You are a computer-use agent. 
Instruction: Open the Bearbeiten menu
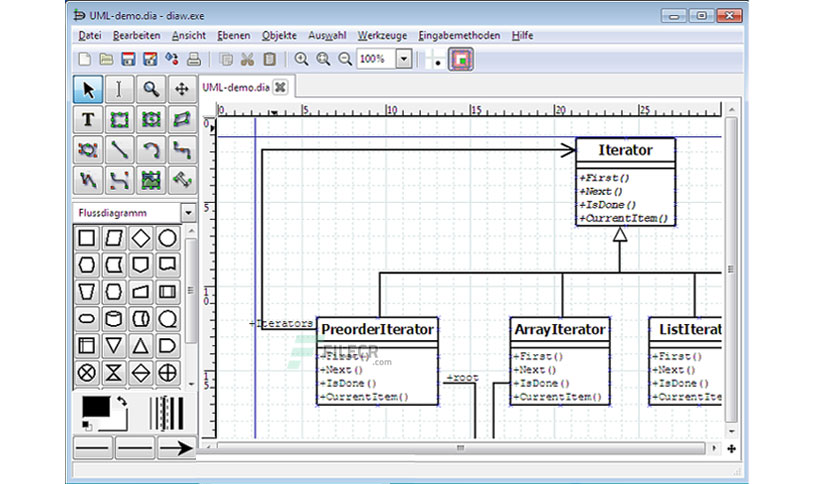136,36
